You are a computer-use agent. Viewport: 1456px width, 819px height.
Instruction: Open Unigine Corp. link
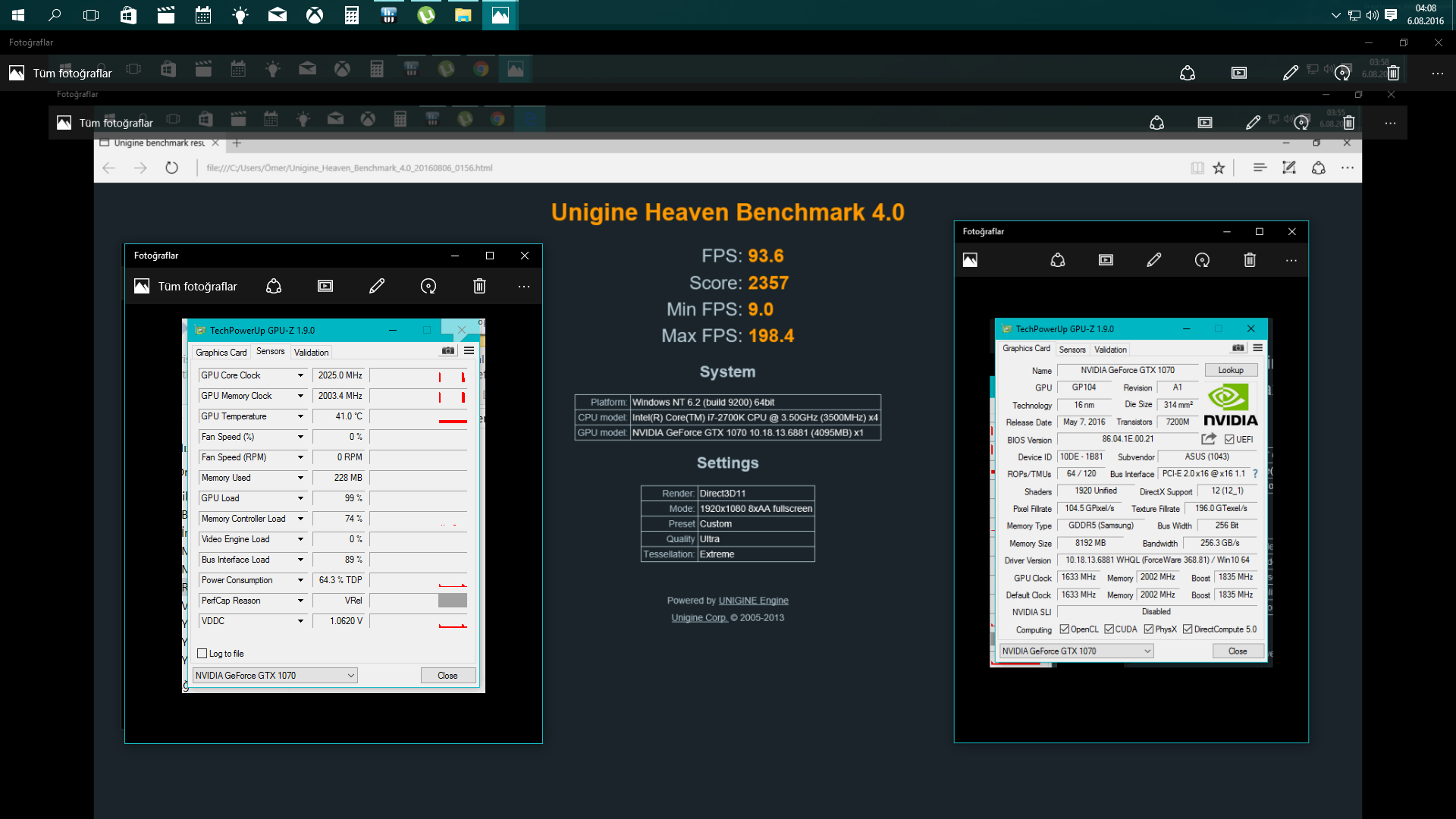(699, 618)
